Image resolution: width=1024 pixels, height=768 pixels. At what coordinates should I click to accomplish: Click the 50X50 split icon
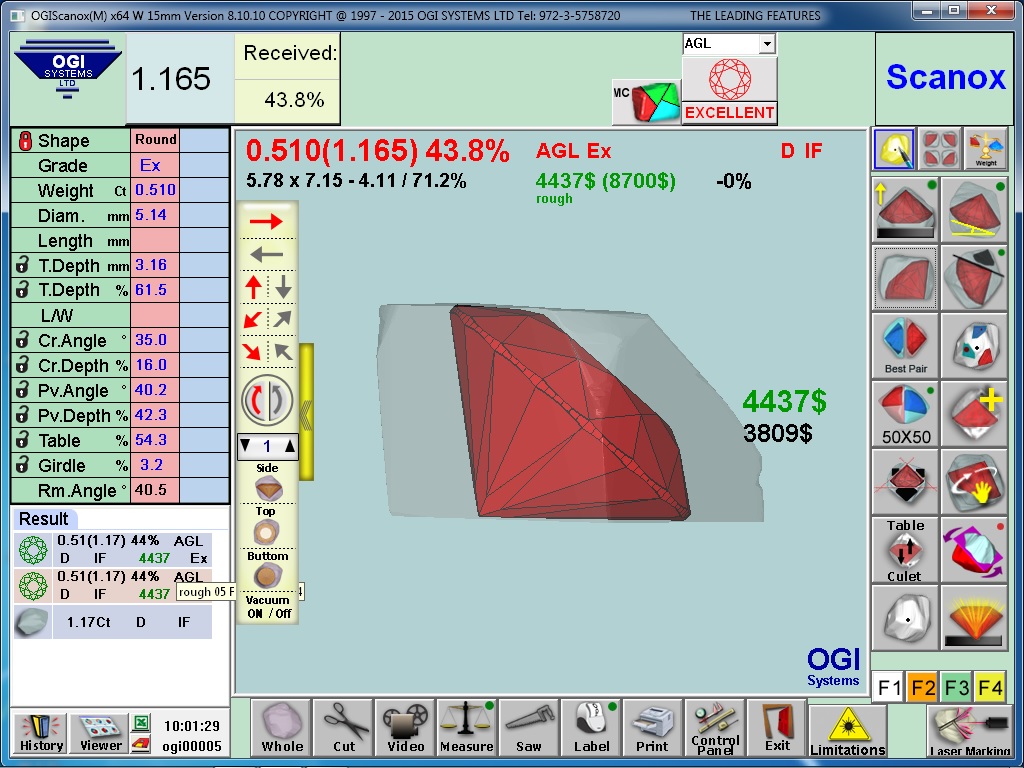click(905, 414)
